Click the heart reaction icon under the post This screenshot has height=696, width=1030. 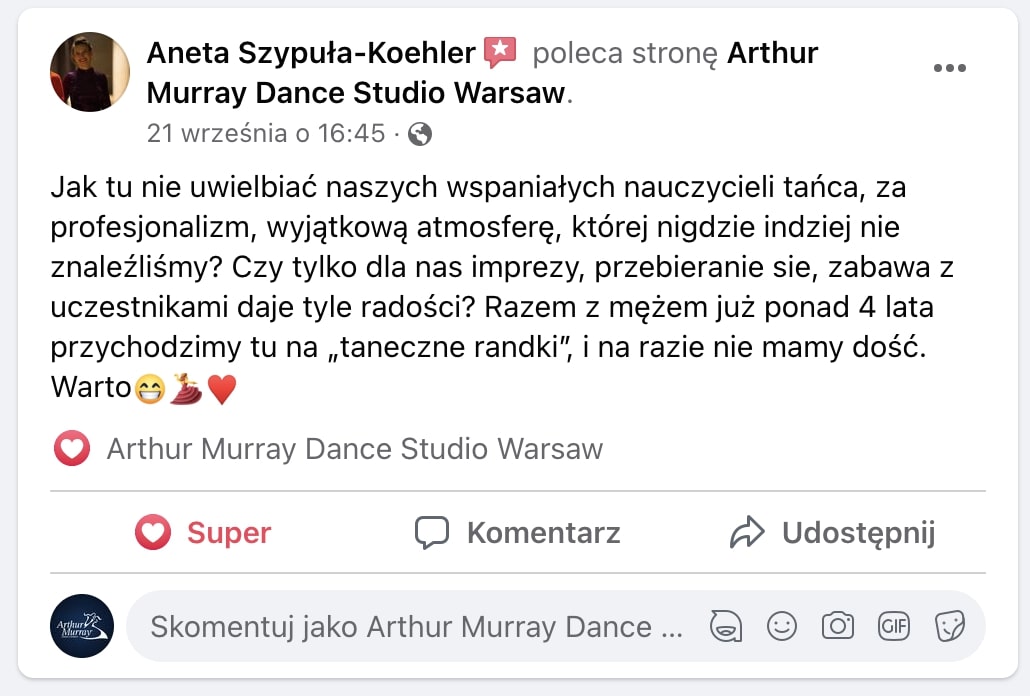[72, 449]
